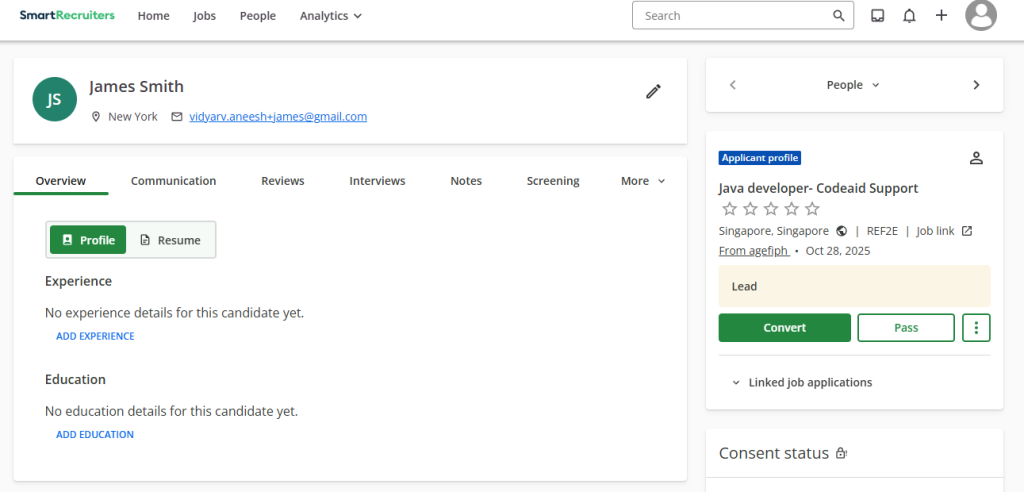Click the pencil edit icon beside James Smith

pos(653,92)
